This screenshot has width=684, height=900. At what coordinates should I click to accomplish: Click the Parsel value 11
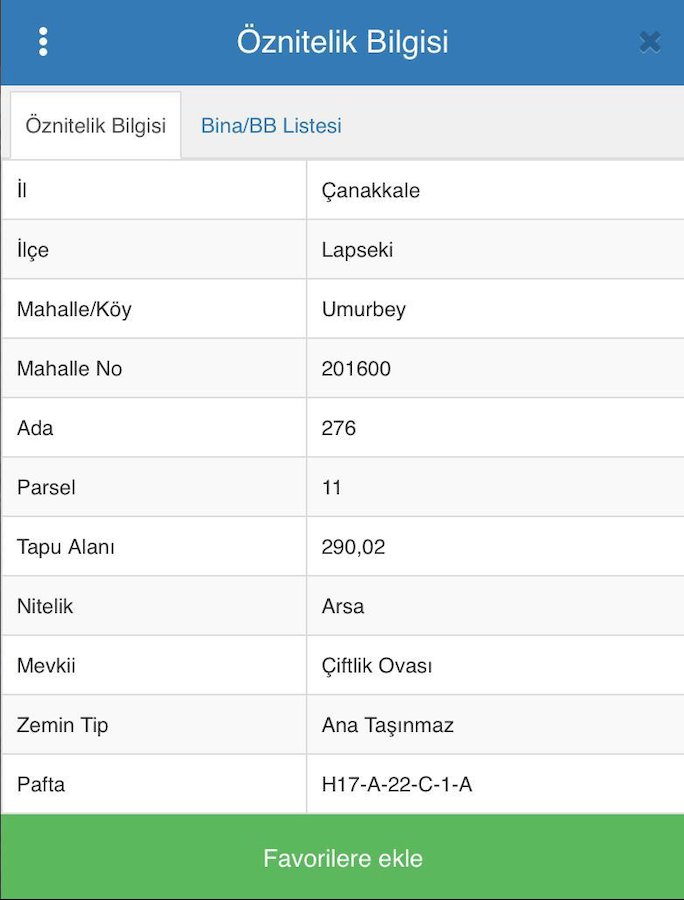coord(332,488)
